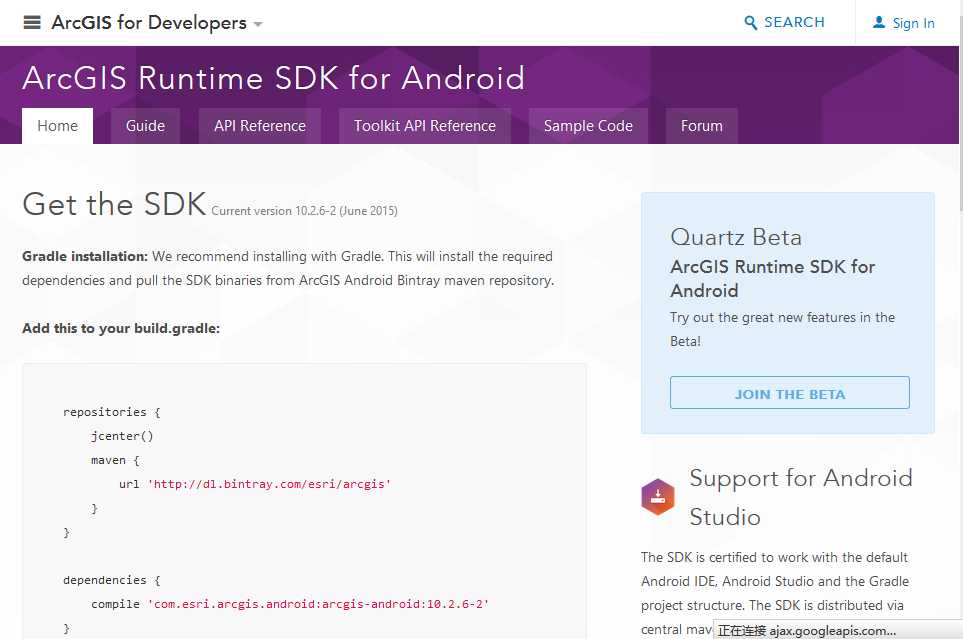
Task: Click the repositories code line
Action: click(x=112, y=412)
